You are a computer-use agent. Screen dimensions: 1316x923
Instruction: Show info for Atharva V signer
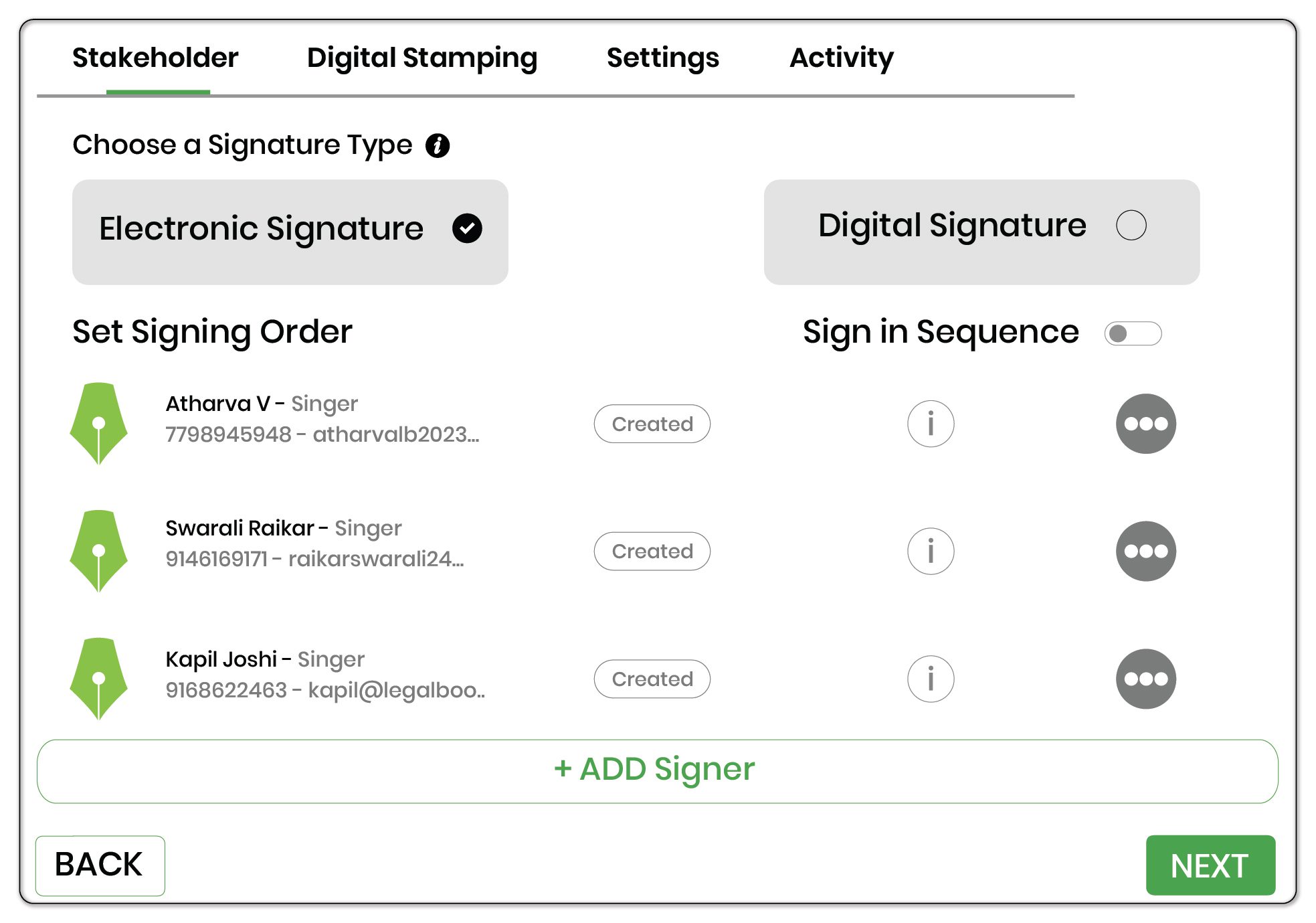click(930, 424)
